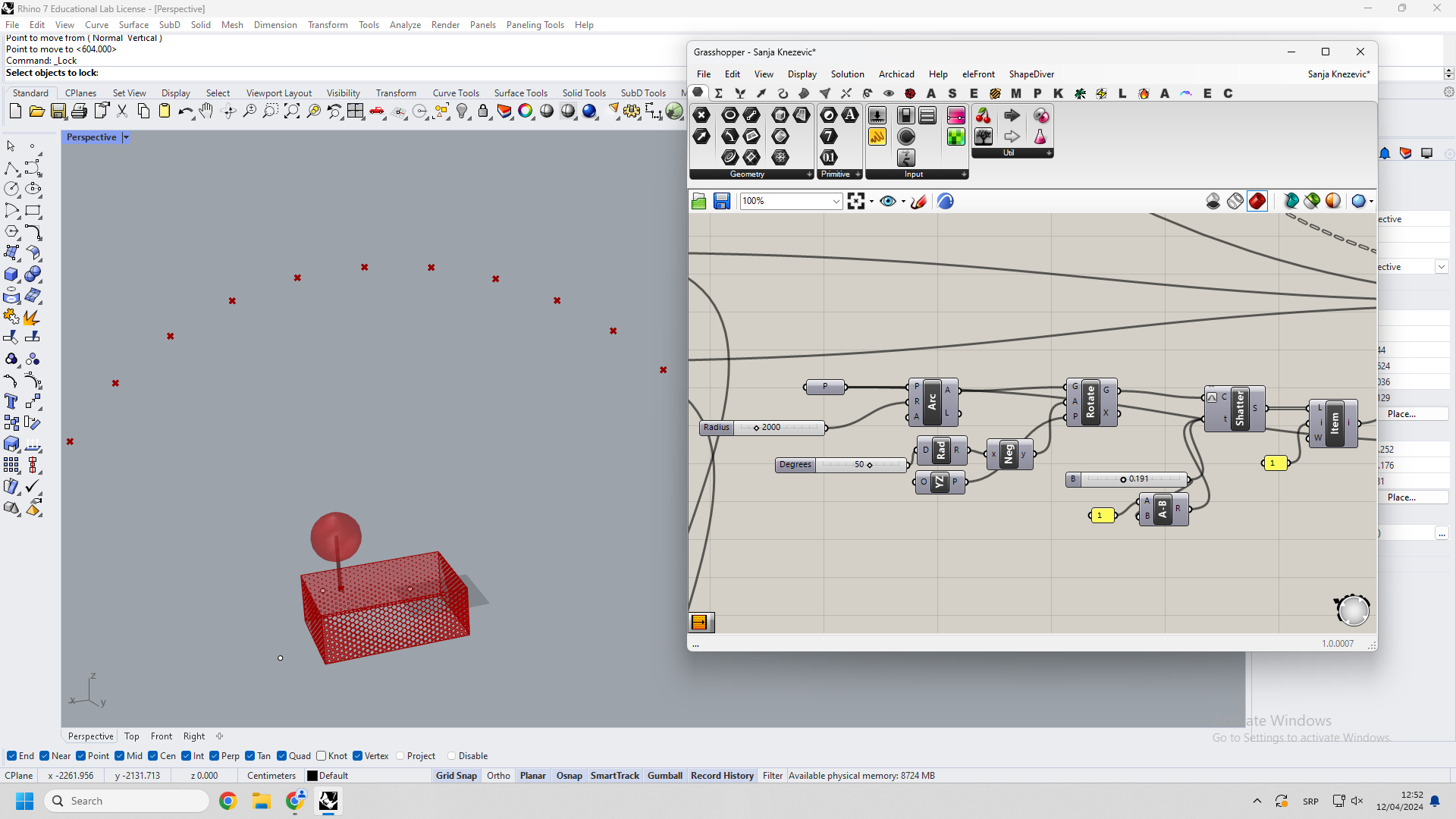Switch to the Top viewport tab

(131, 736)
